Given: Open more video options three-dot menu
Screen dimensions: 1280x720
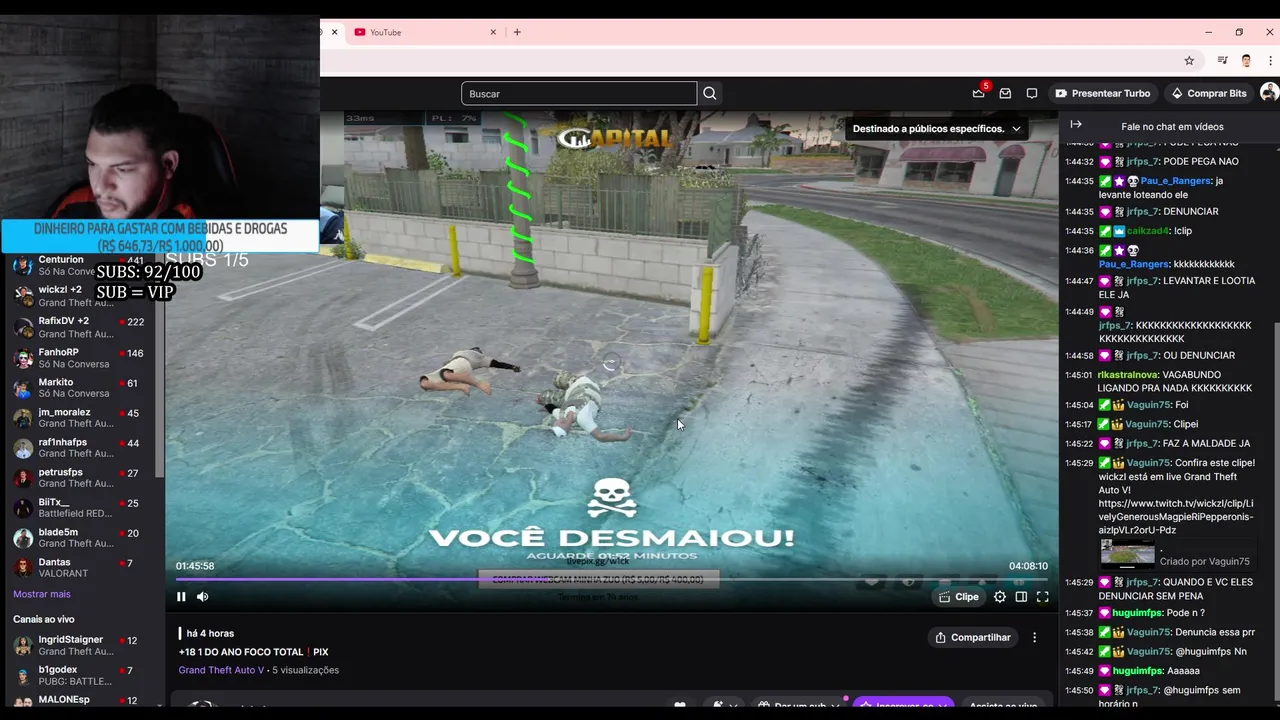Looking at the screenshot, I should [x=1034, y=637].
